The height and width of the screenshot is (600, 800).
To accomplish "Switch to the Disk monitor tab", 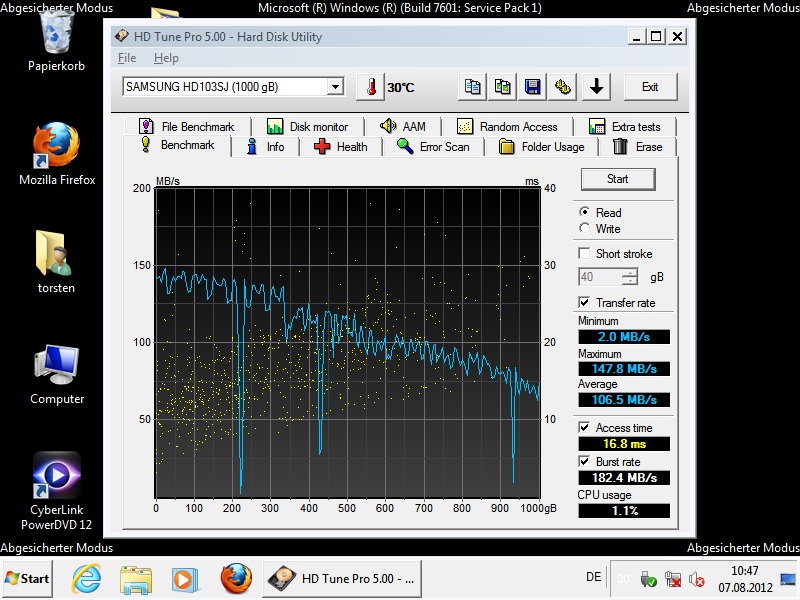I will 308,127.
